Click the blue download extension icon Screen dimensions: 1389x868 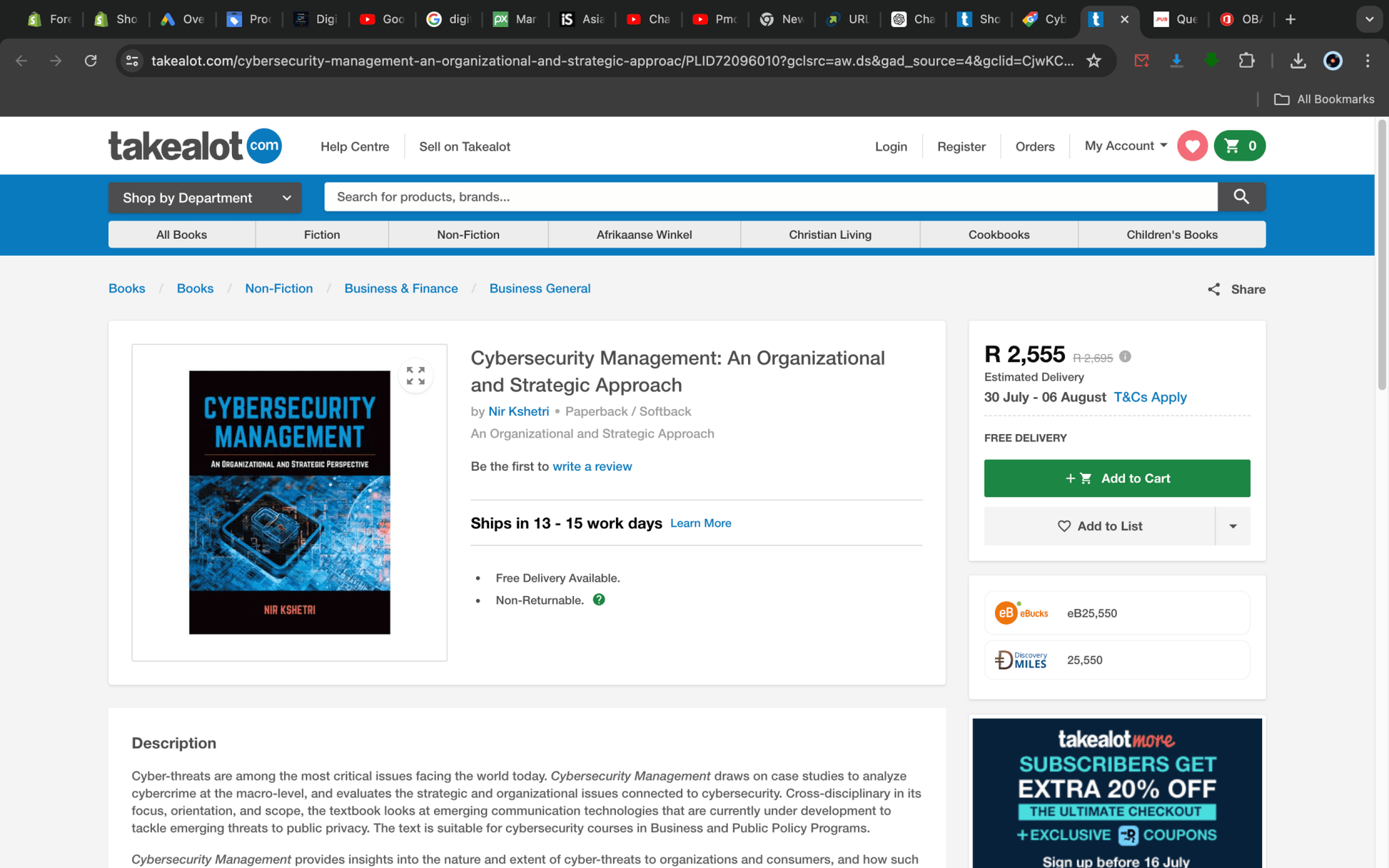click(x=1176, y=61)
